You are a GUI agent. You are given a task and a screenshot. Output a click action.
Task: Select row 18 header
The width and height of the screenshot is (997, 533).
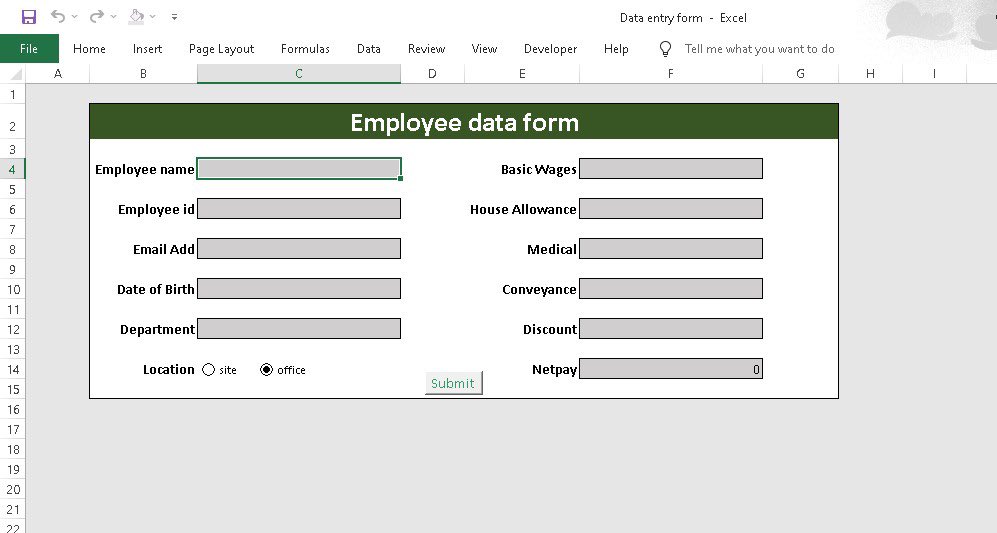tap(12, 450)
